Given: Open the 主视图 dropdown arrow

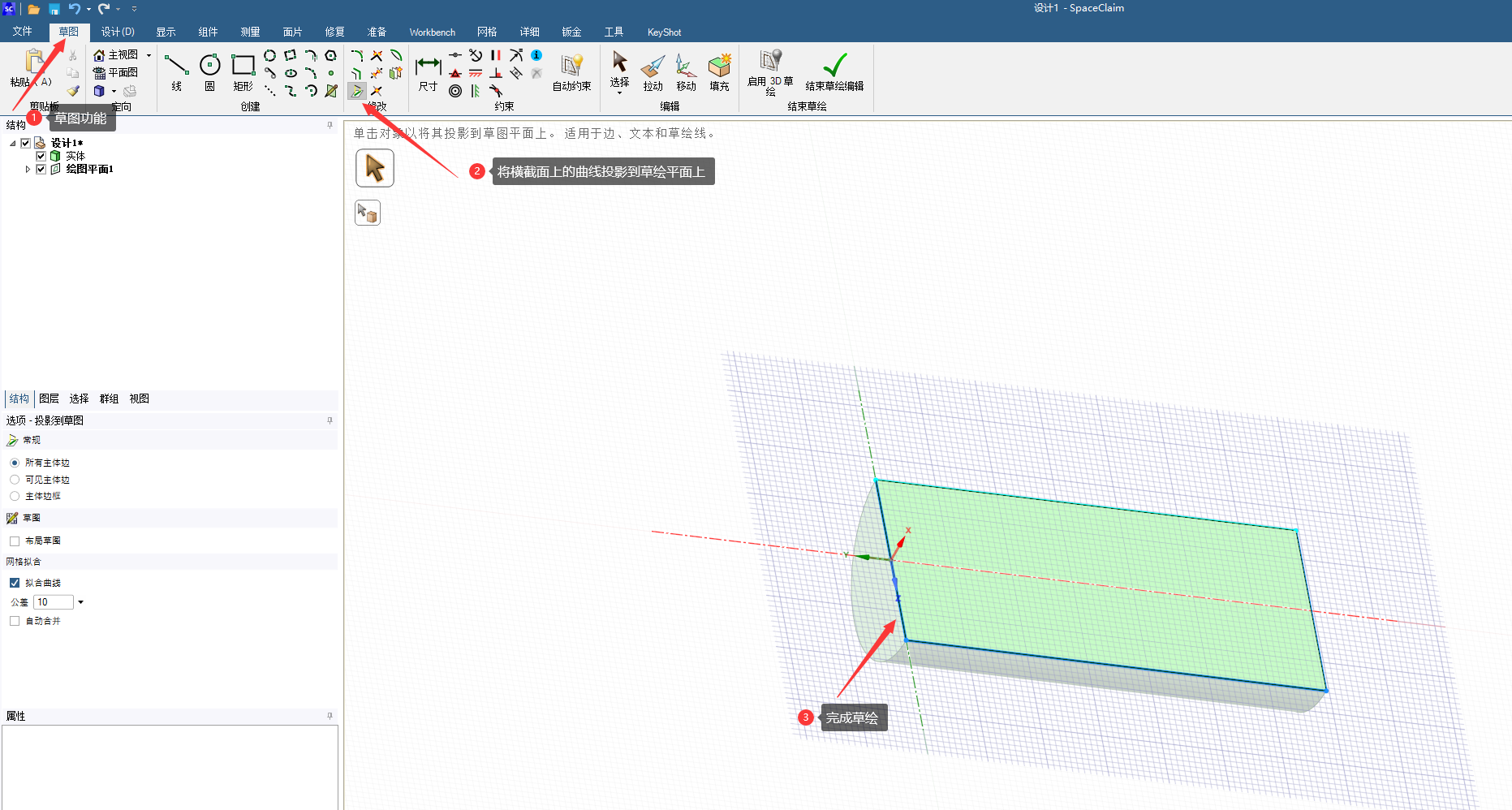Looking at the screenshot, I should 149,55.
